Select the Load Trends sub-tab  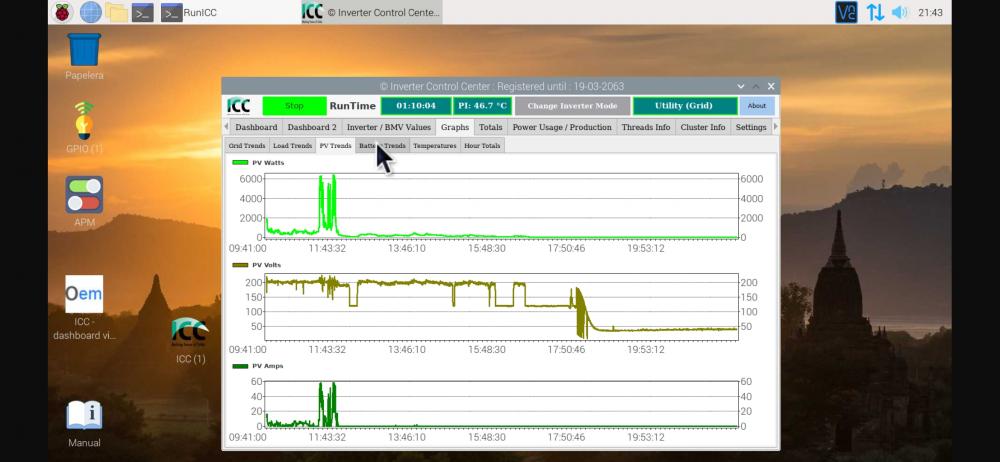(x=292, y=145)
